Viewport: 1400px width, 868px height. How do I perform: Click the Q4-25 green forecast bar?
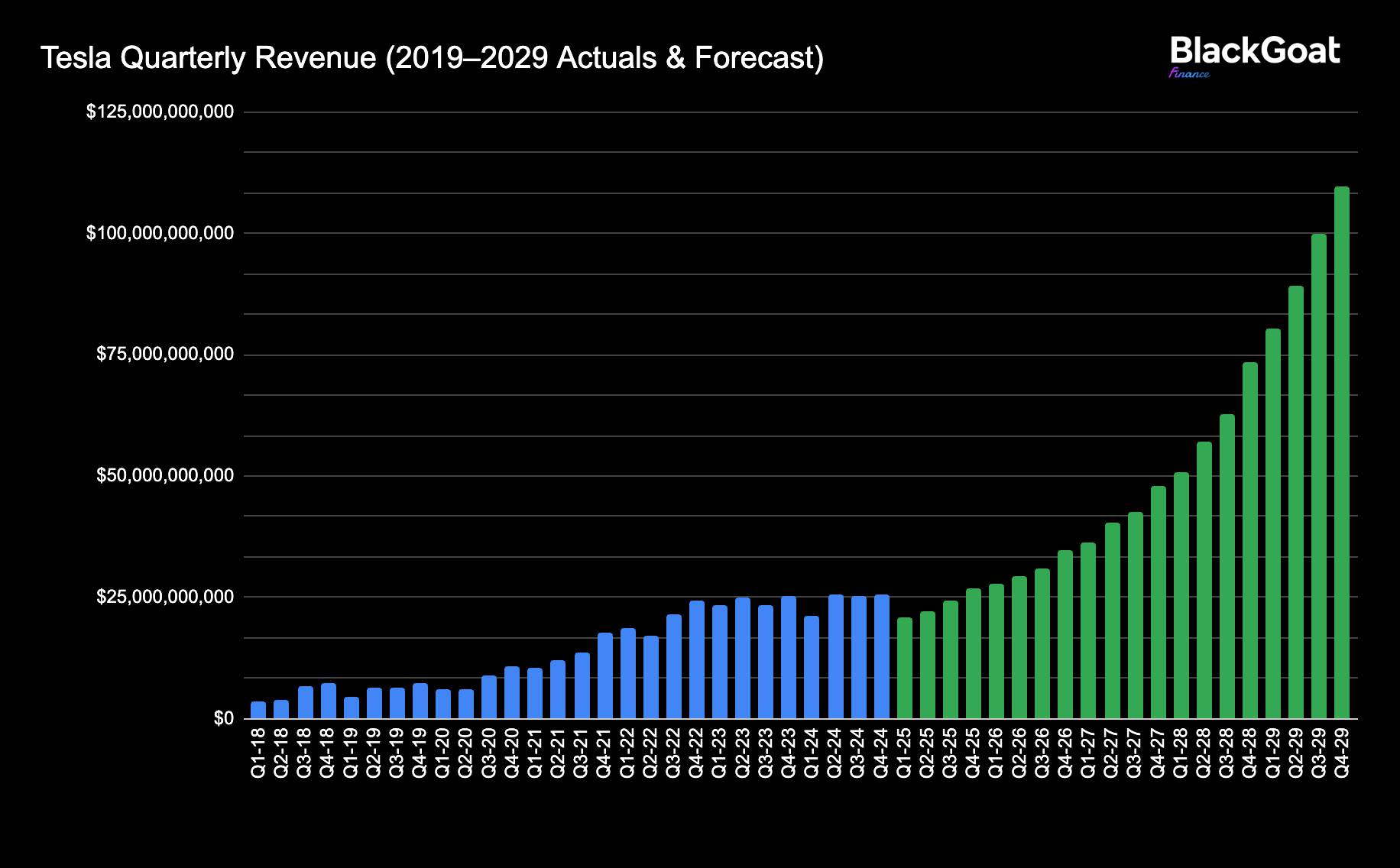coord(974,653)
